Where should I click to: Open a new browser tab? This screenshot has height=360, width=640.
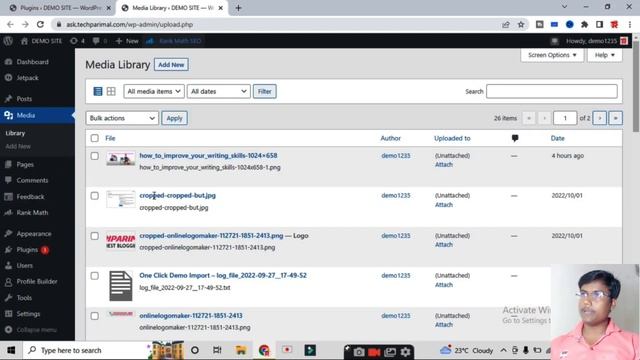pos(238,8)
